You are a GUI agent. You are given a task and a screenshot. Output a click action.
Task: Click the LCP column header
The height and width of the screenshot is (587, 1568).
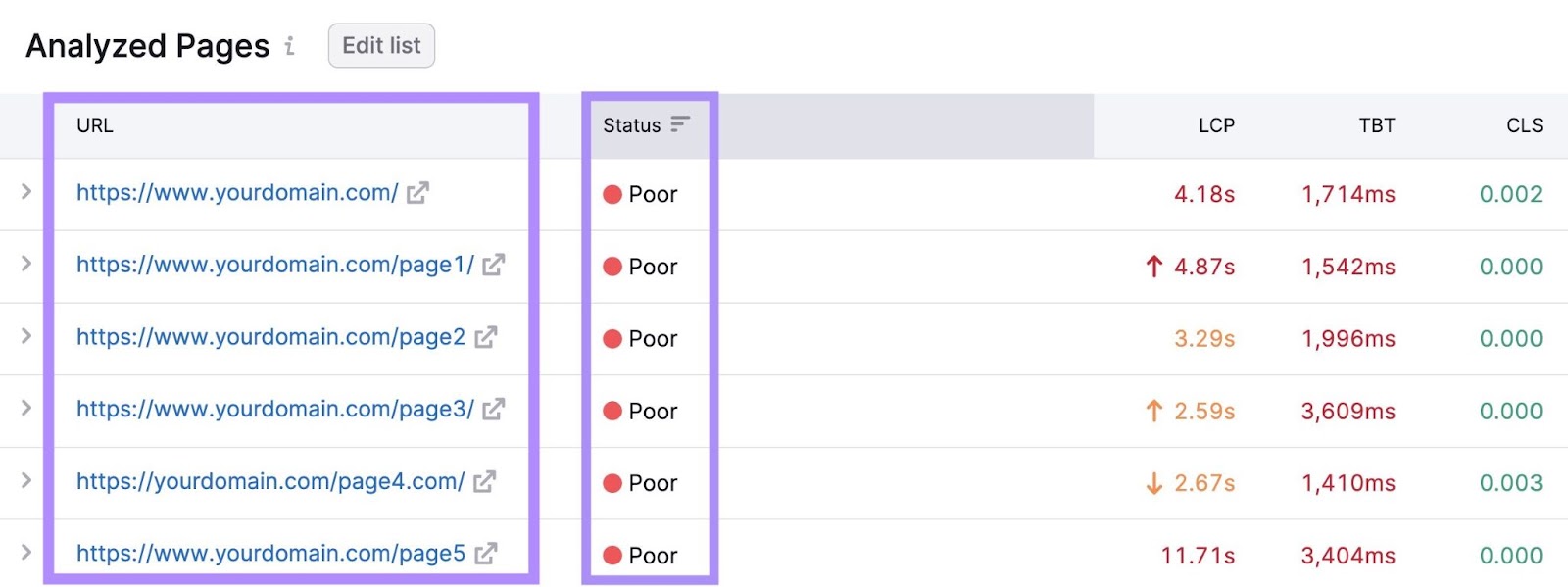(1216, 125)
